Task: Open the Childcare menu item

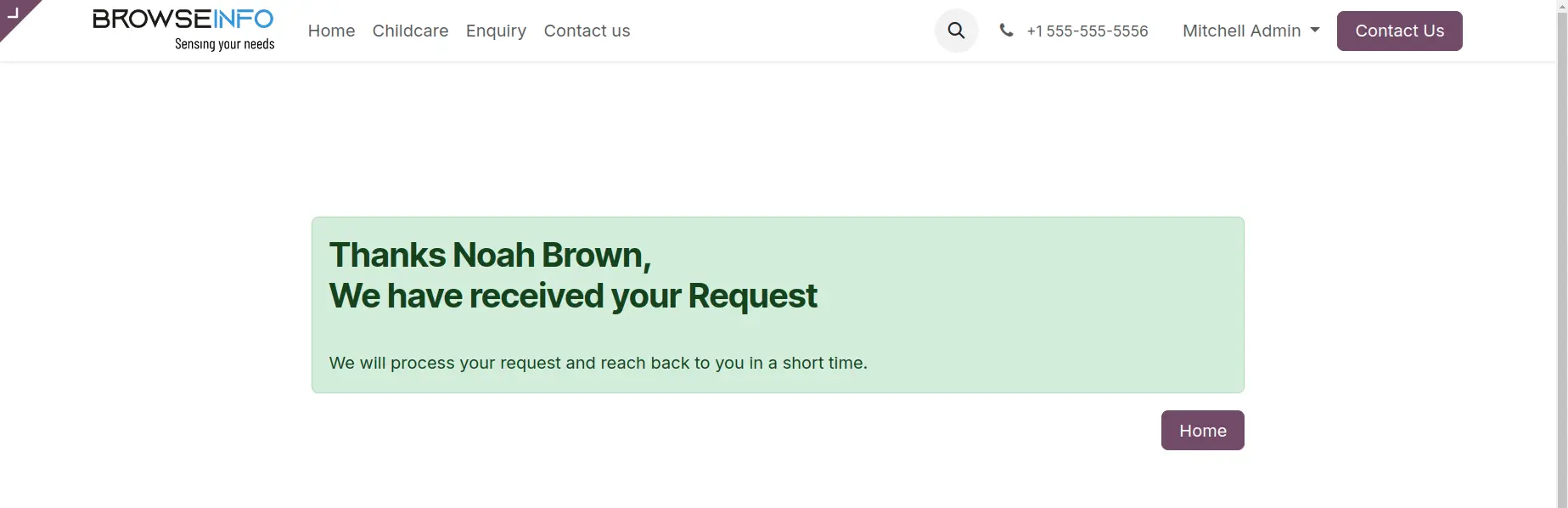Action: pyautogui.click(x=410, y=31)
